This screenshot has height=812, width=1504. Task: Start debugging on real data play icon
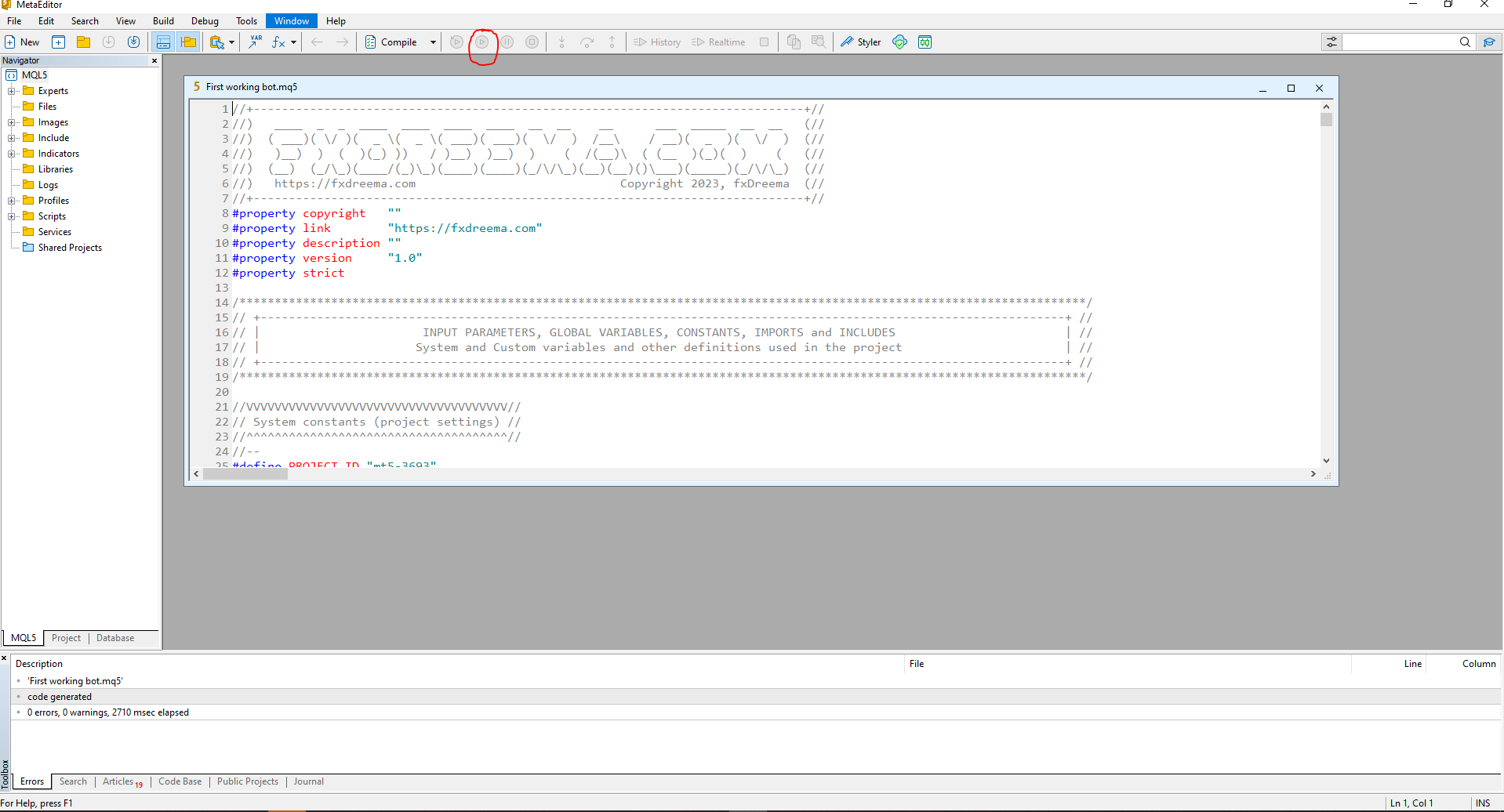[x=482, y=42]
